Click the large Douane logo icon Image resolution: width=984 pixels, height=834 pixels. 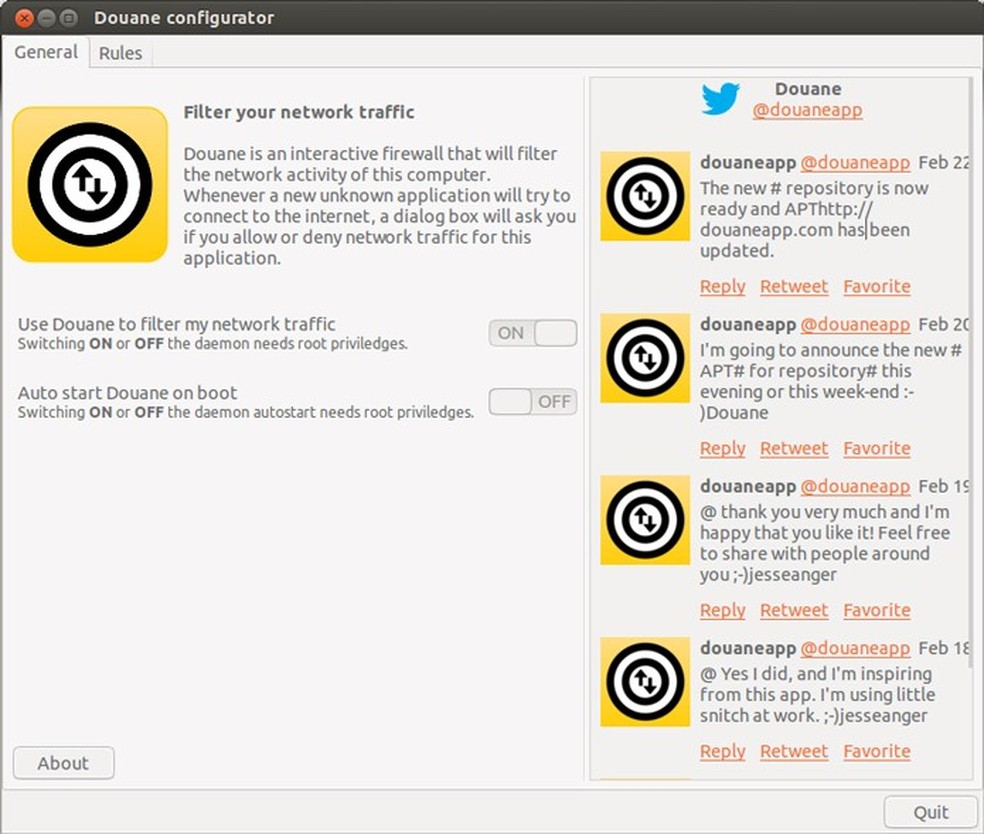[90, 184]
